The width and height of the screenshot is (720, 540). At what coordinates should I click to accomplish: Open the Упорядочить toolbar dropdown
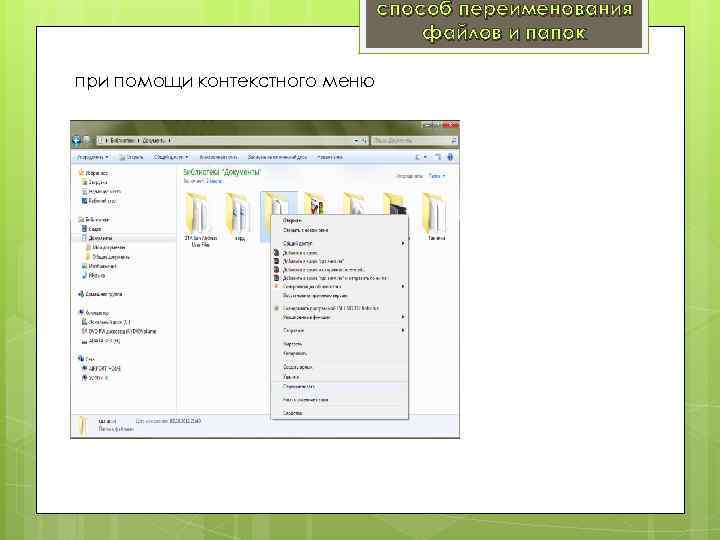point(92,157)
